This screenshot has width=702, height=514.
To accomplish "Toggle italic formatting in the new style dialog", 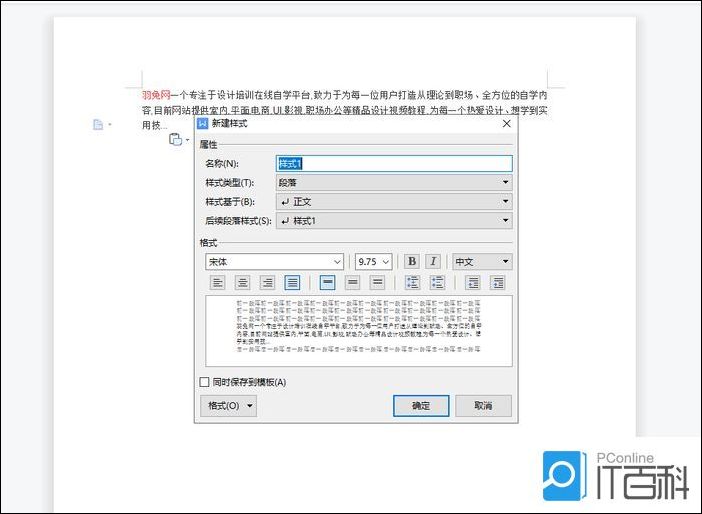I will coord(433,261).
